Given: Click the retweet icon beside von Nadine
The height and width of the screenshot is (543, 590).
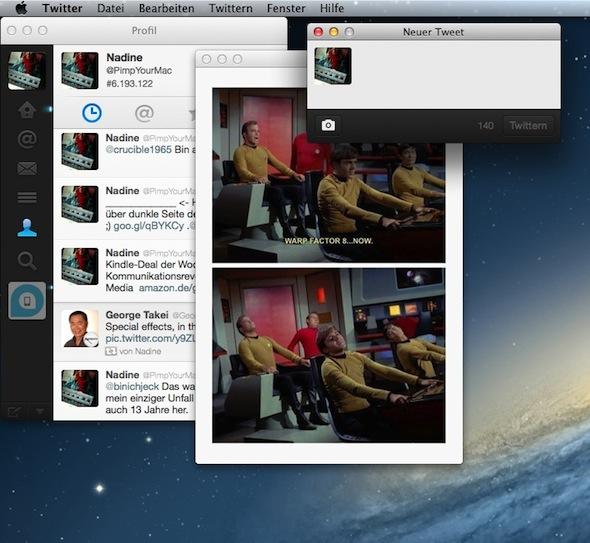Looking at the screenshot, I should 111,351.
